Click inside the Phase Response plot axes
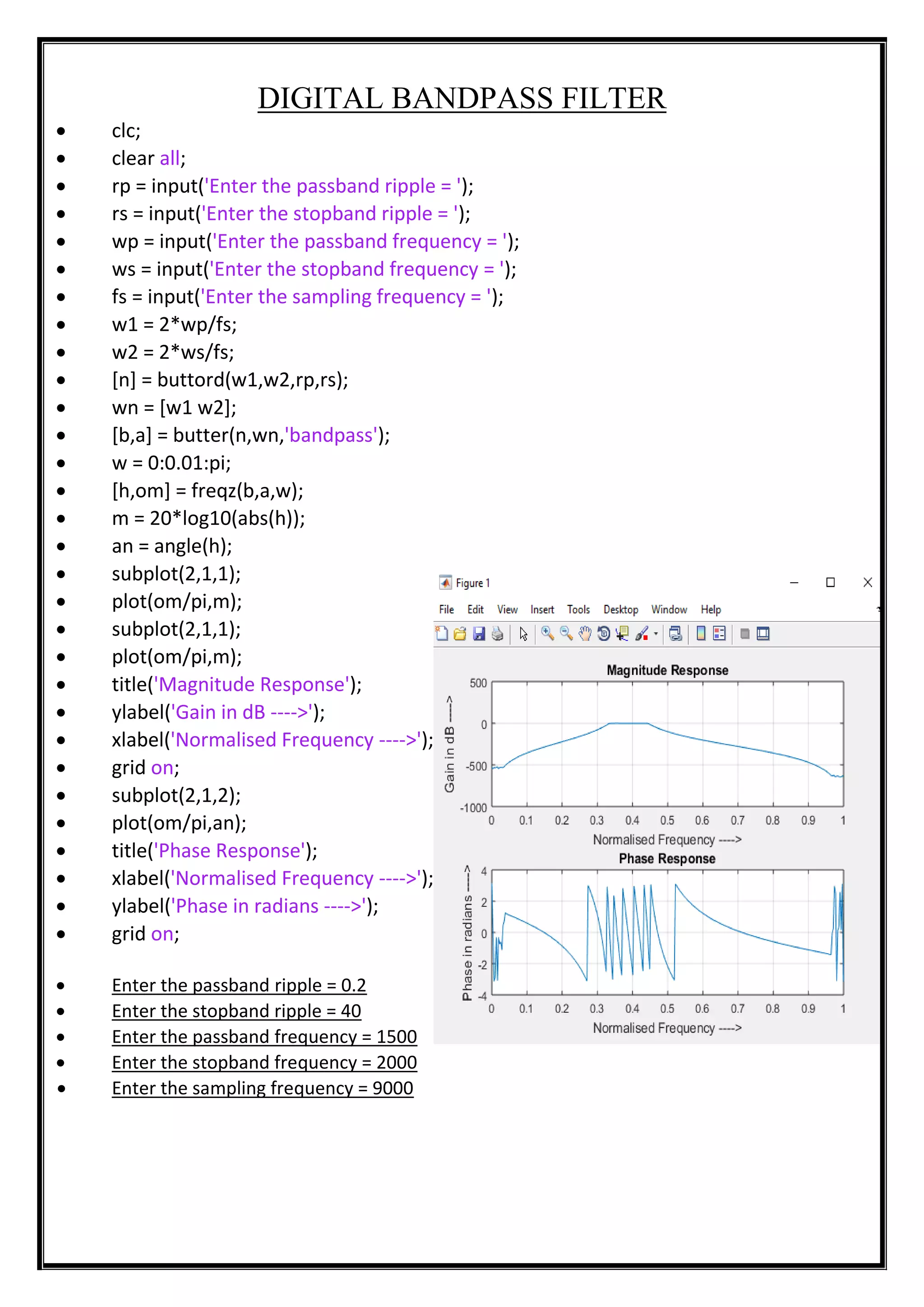The height and width of the screenshot is (1307, 924). coord(667,932)
